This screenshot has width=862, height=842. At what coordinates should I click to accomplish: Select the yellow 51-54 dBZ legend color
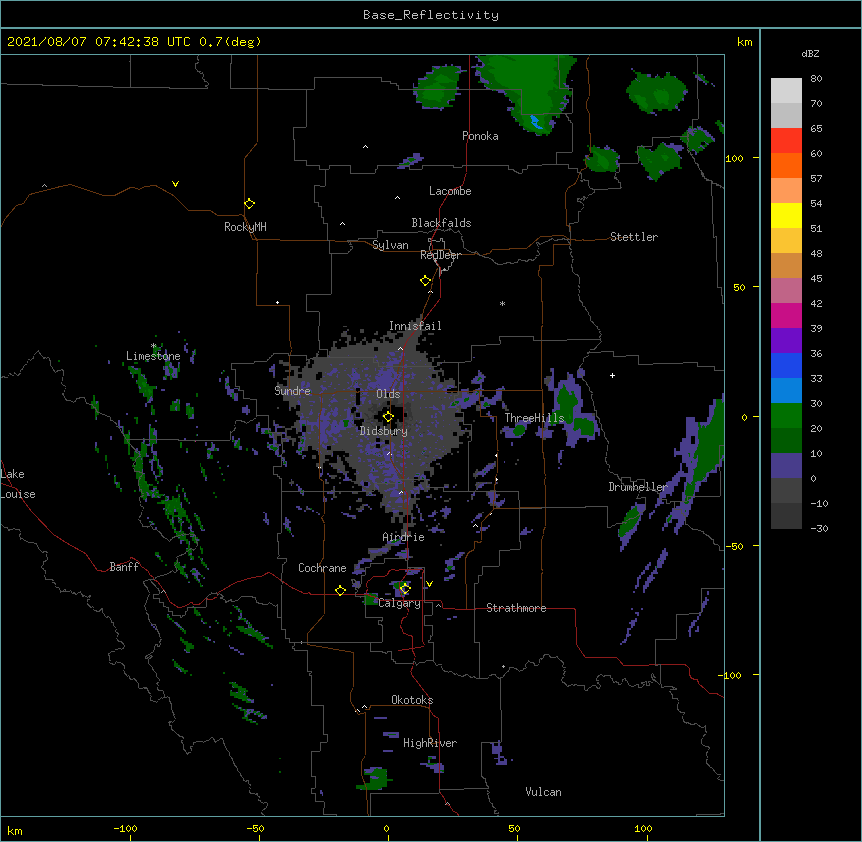(786, 215)
